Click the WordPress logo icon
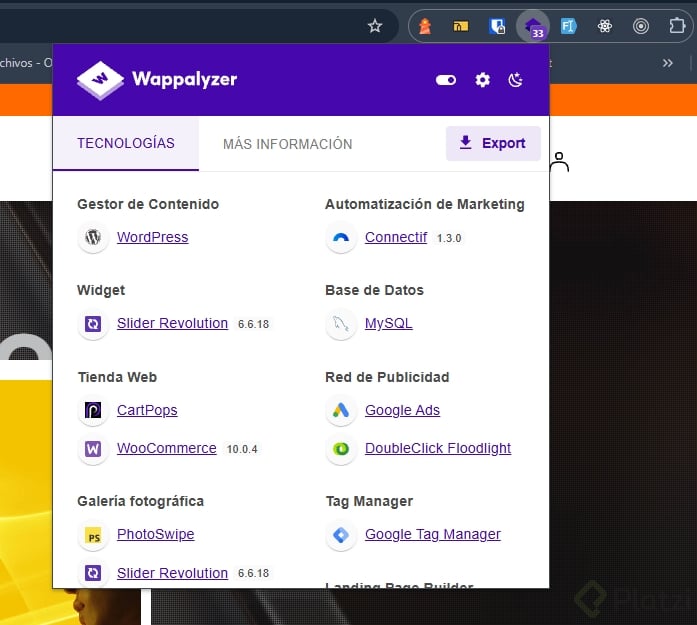This screenshot has height=625, width=697. point(93,237)
